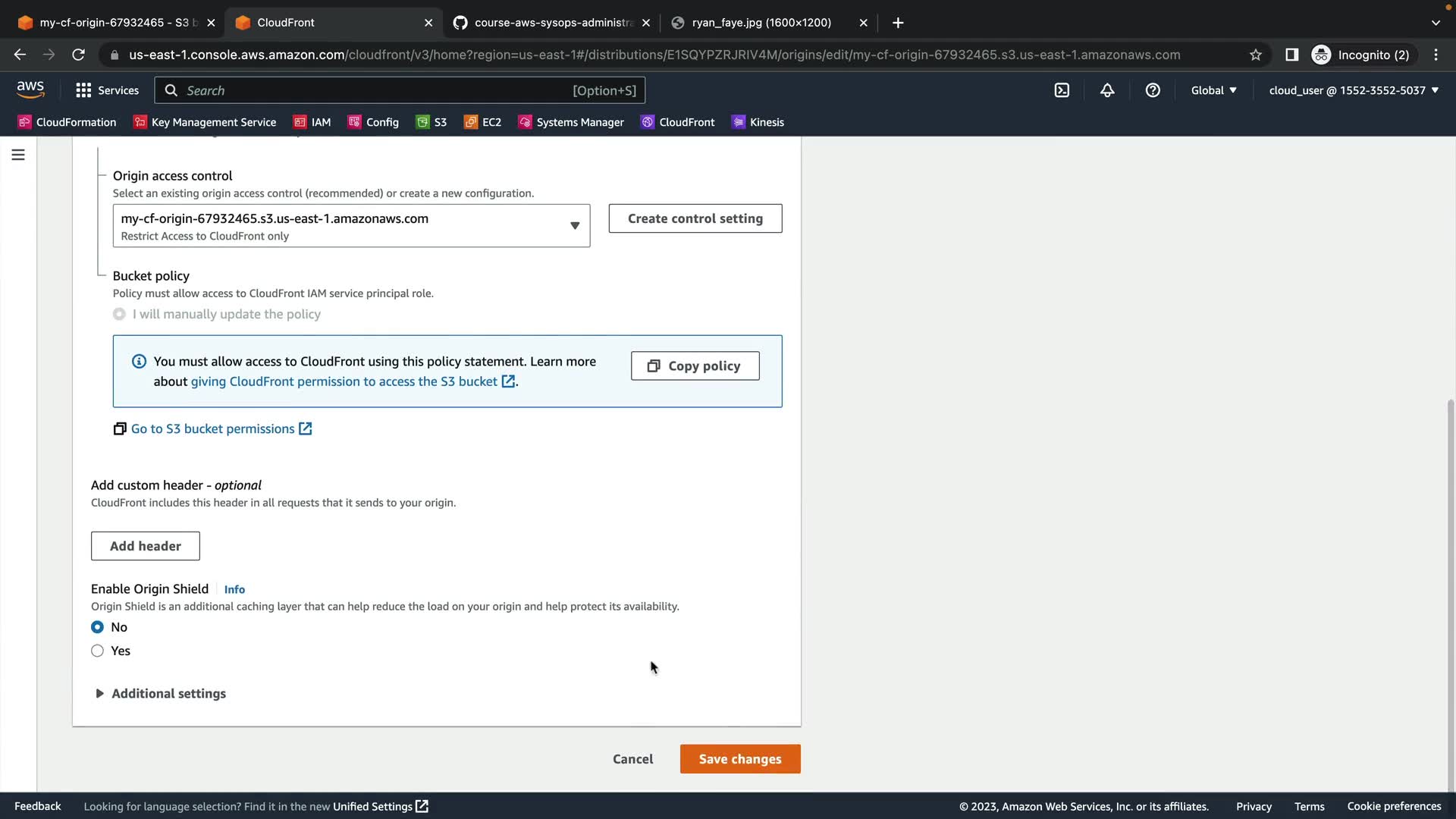Screen dimensions: 1456x819
Task: Click the Save changes button
Action: pos(739,759)
